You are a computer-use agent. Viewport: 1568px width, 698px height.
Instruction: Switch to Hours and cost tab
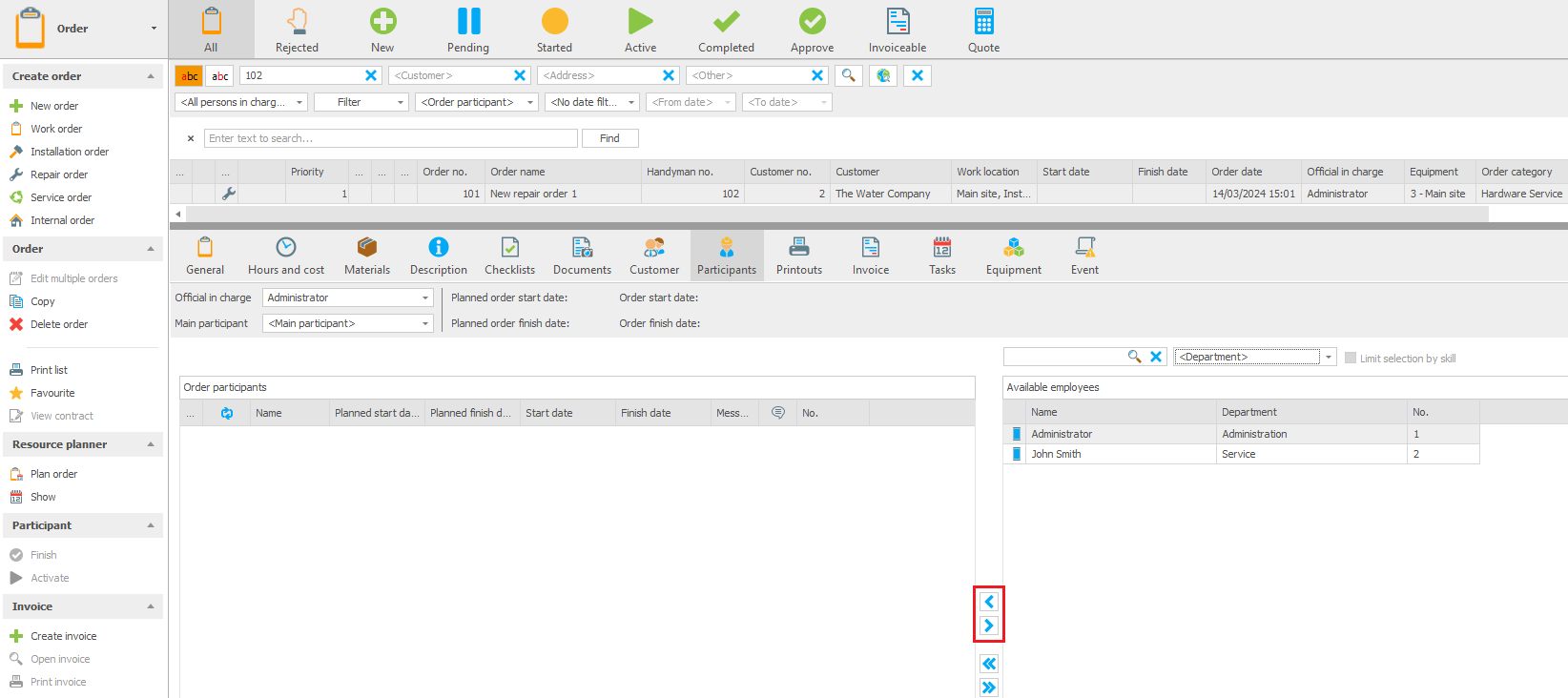pos(286,257)
